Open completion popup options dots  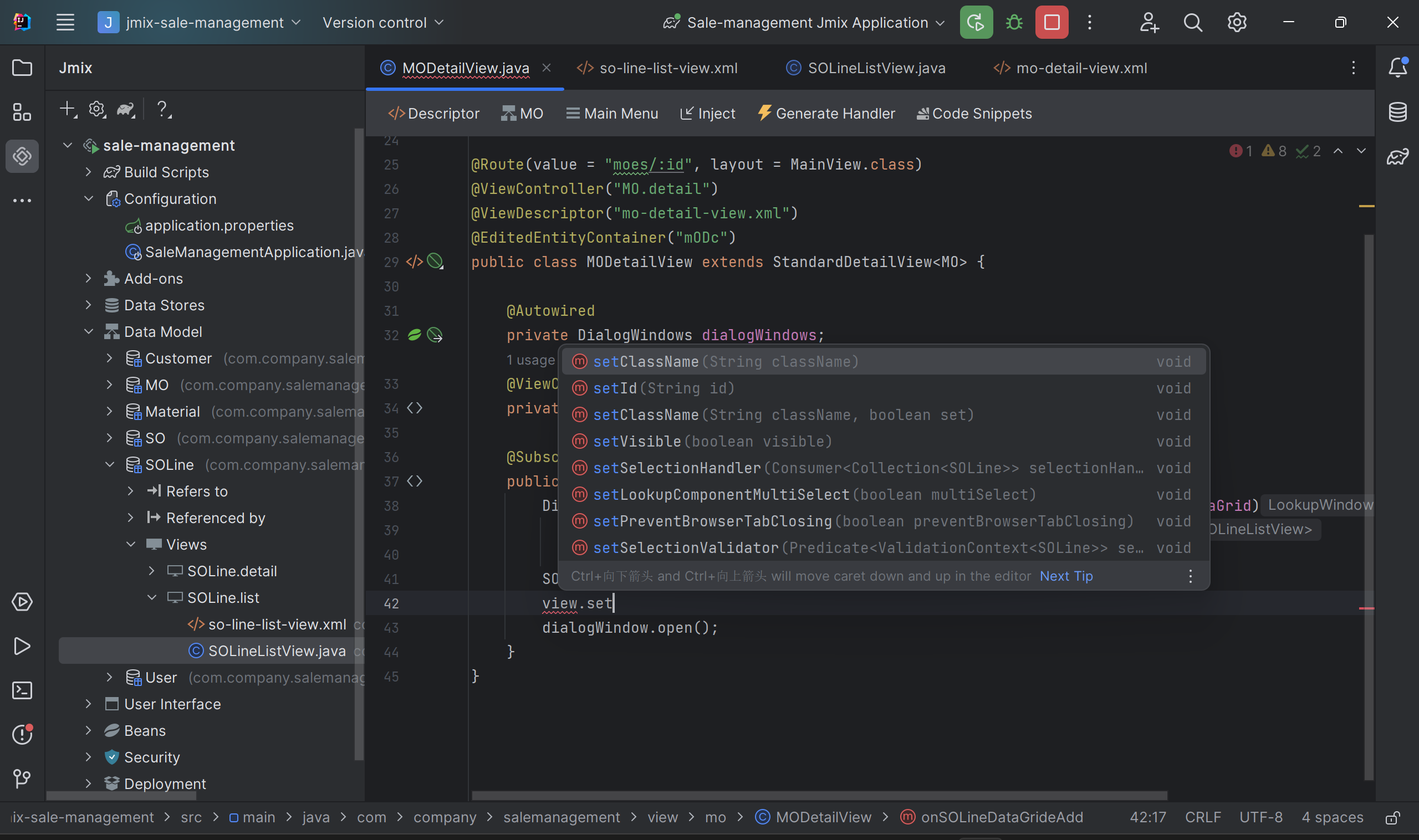click(x=1190, y=576)
